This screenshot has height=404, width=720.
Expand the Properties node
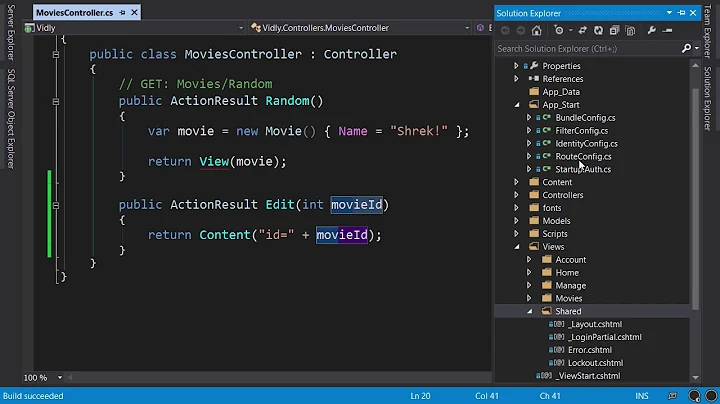pyautogui.click(x=516, y=66)
